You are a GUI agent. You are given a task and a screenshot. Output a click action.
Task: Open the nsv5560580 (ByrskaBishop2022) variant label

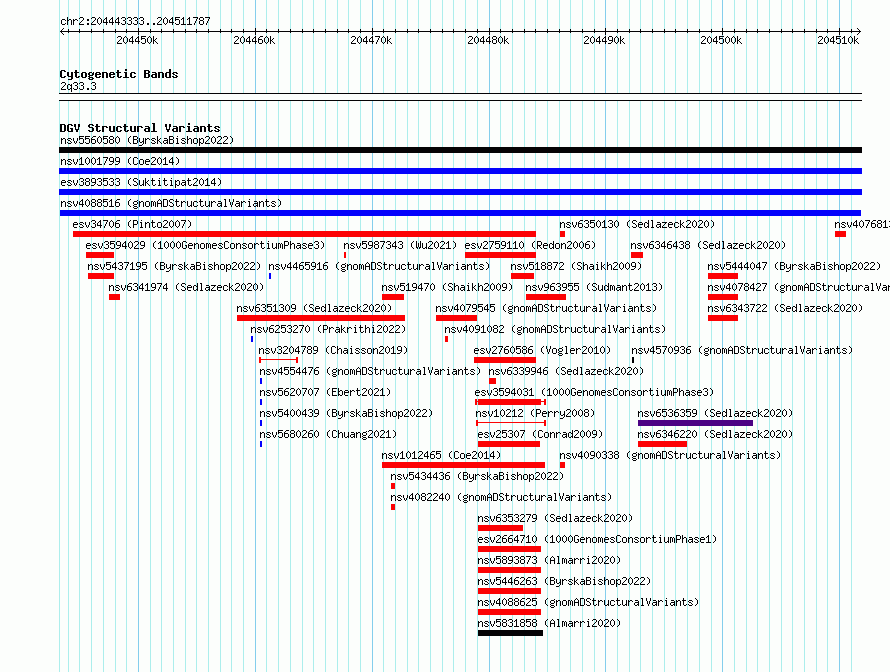pos(147,140)
